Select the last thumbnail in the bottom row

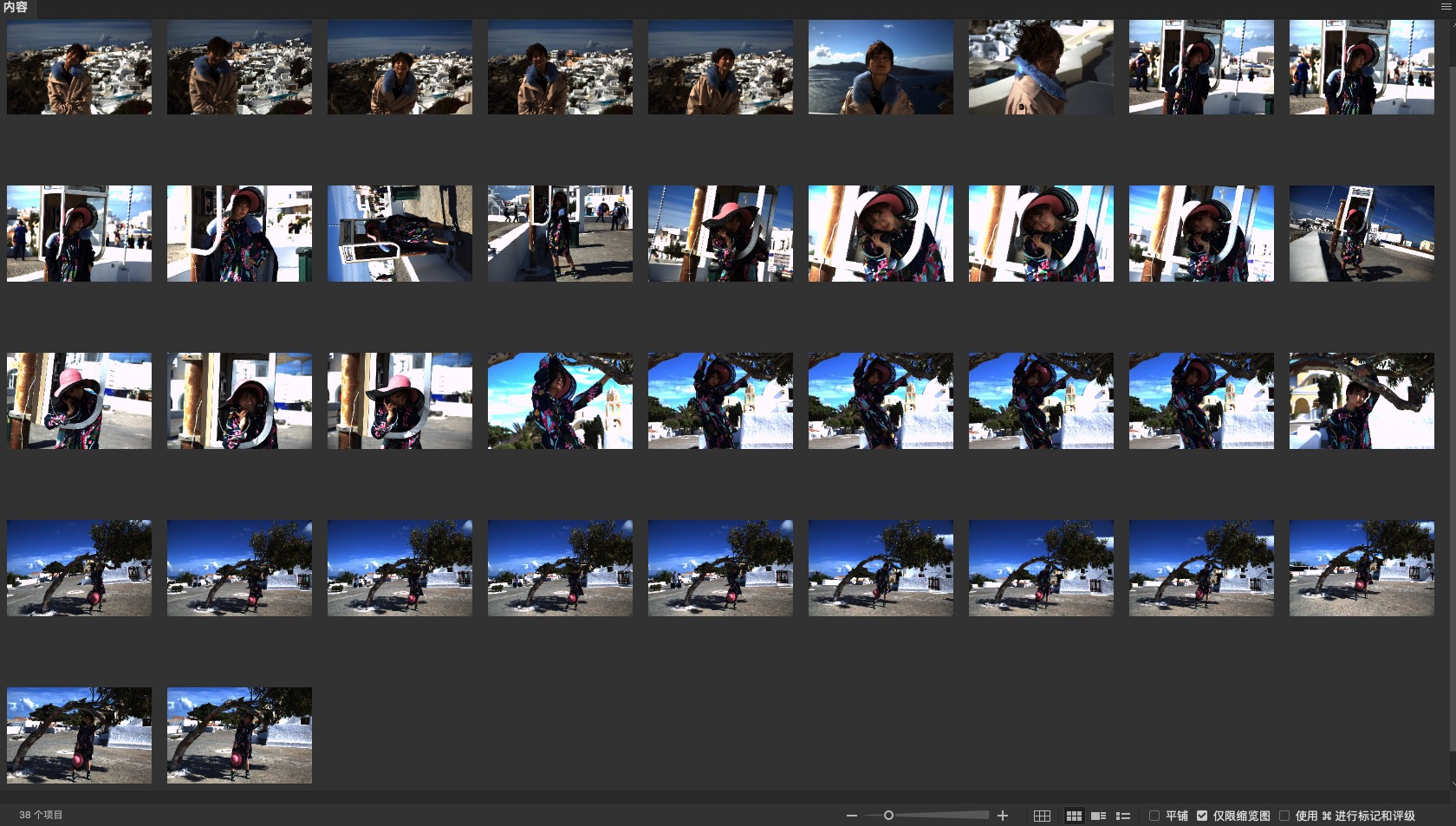[239, 735]
